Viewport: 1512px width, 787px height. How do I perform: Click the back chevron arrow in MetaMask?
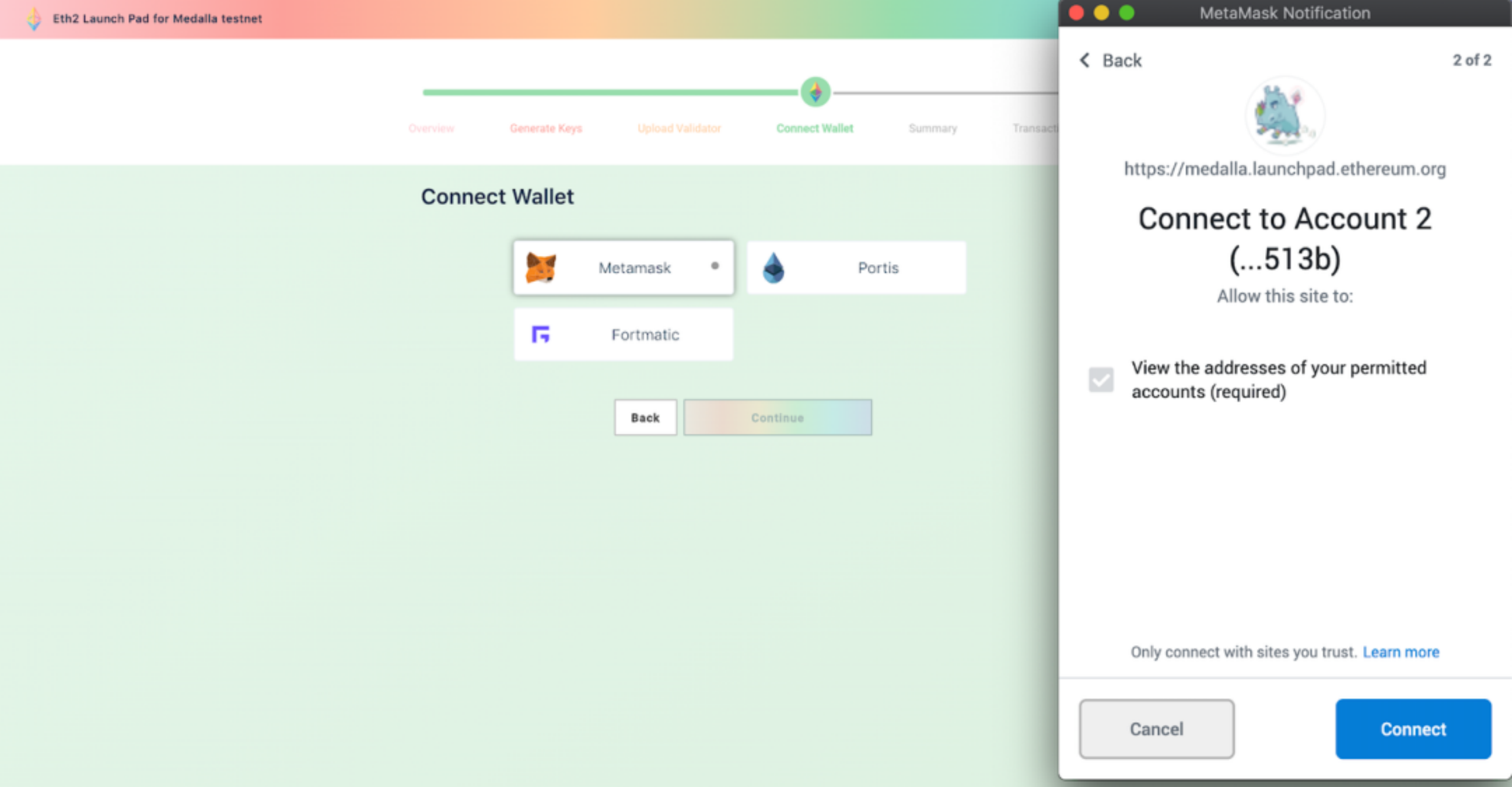(x=1085, y=60)
